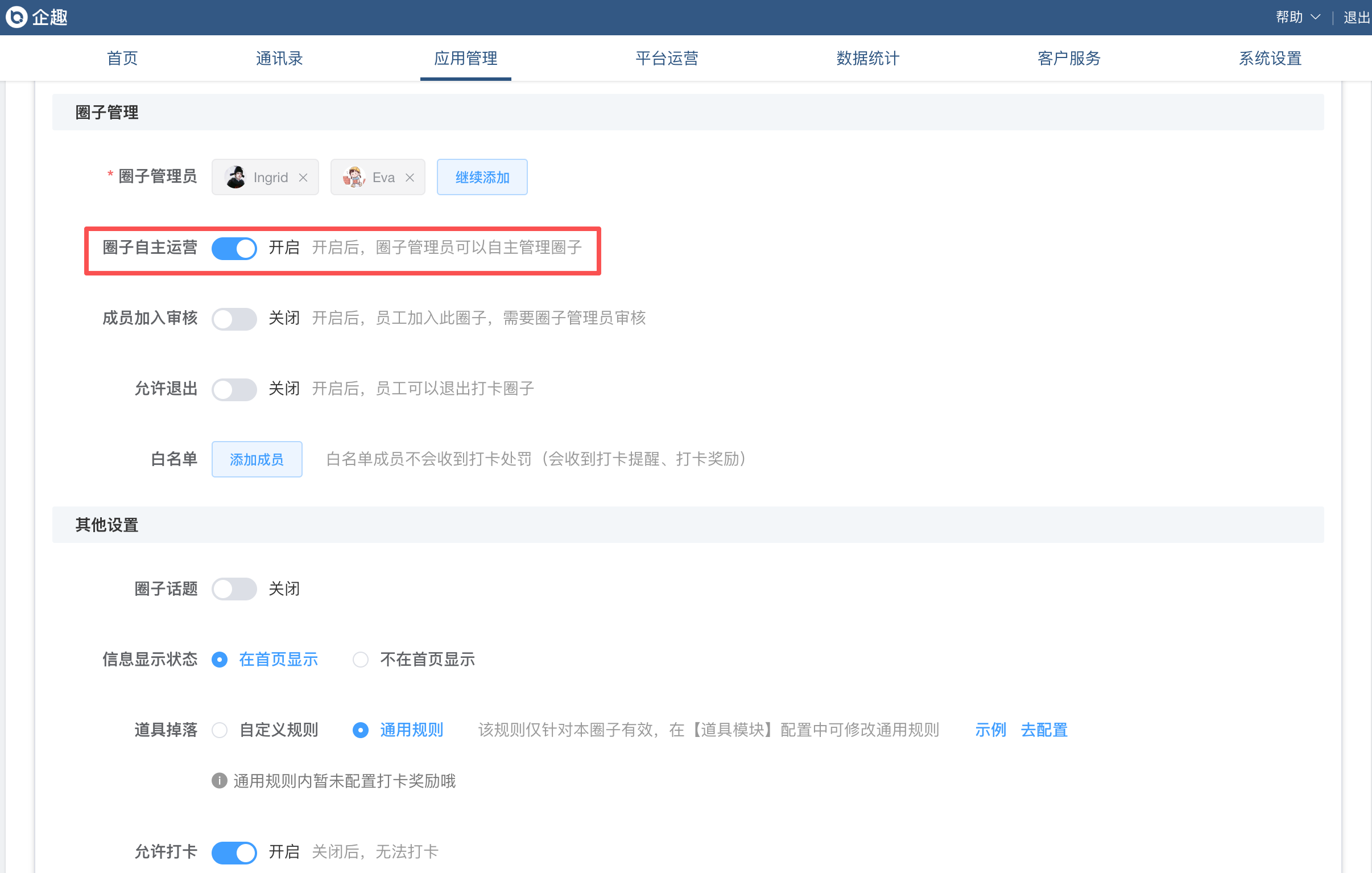The image size is (1372, 873).
Task: Click 添加成员 whitelist button
Action: 257,460
